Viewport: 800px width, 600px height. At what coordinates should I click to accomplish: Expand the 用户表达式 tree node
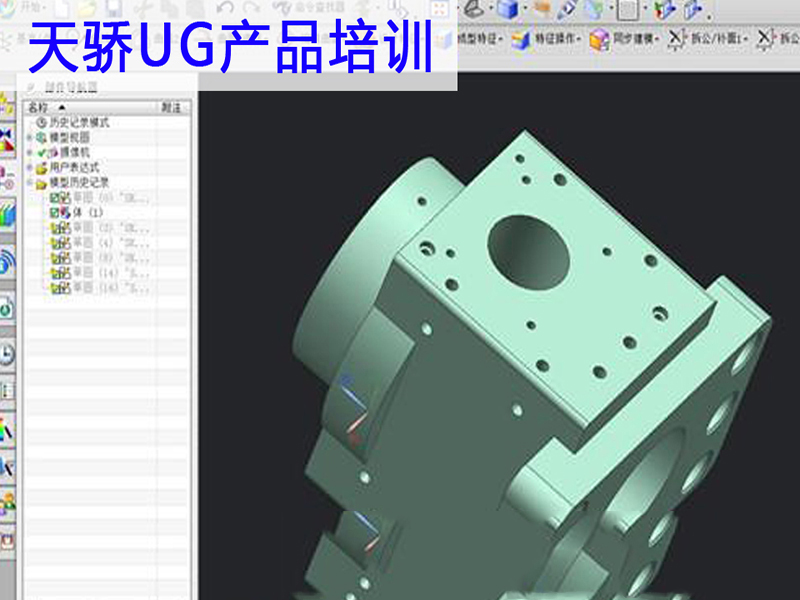pos(28,166)
